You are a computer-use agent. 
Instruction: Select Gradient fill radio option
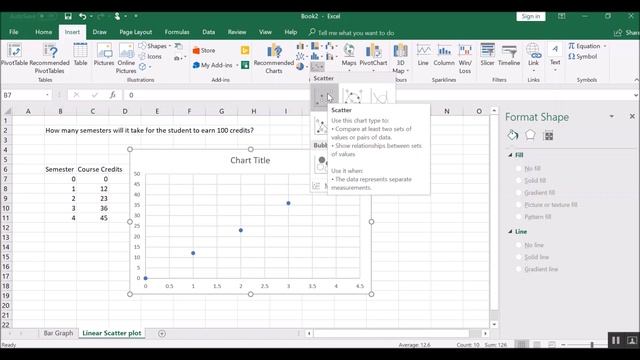[x=519, y=192]
